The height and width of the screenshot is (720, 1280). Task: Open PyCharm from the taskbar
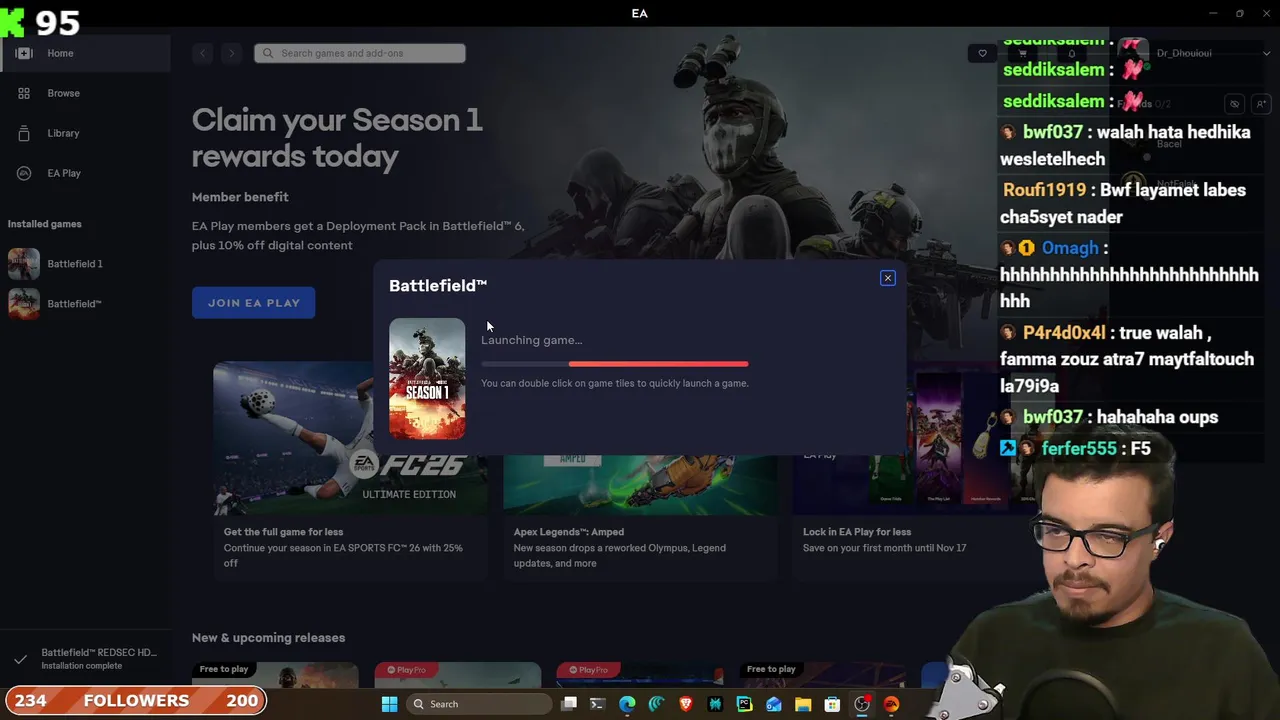(744, 704)
